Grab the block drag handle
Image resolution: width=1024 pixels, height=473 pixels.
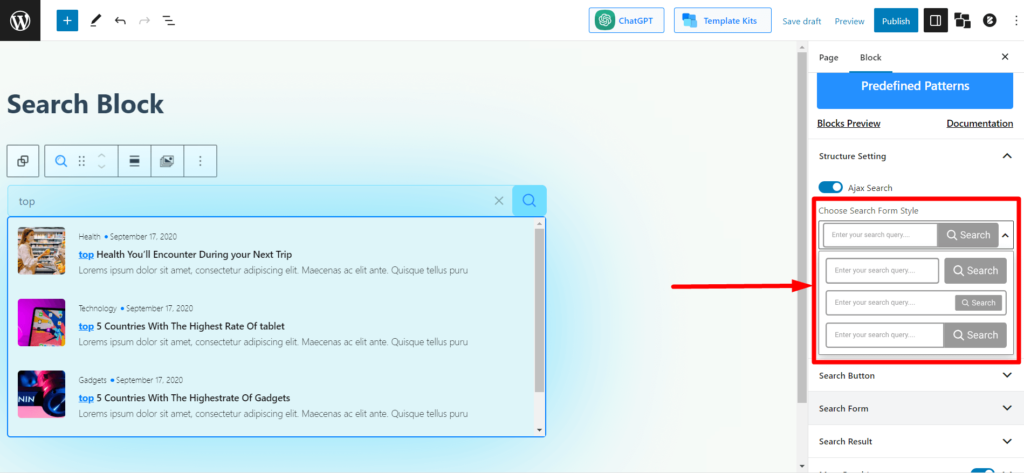82,161
